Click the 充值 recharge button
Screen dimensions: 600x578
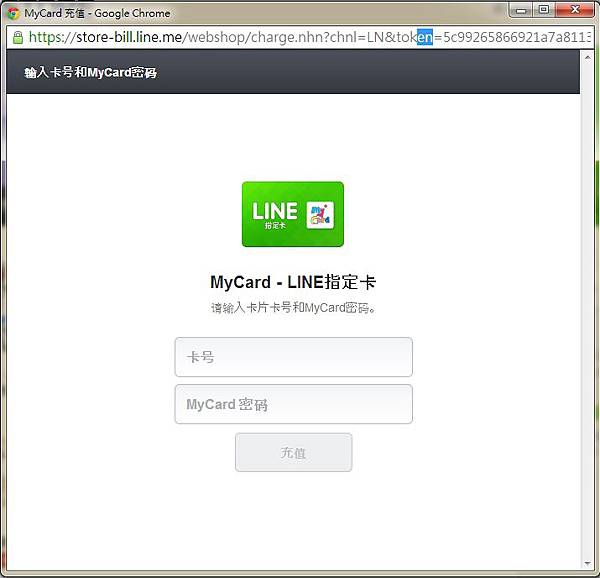point(293,453)
